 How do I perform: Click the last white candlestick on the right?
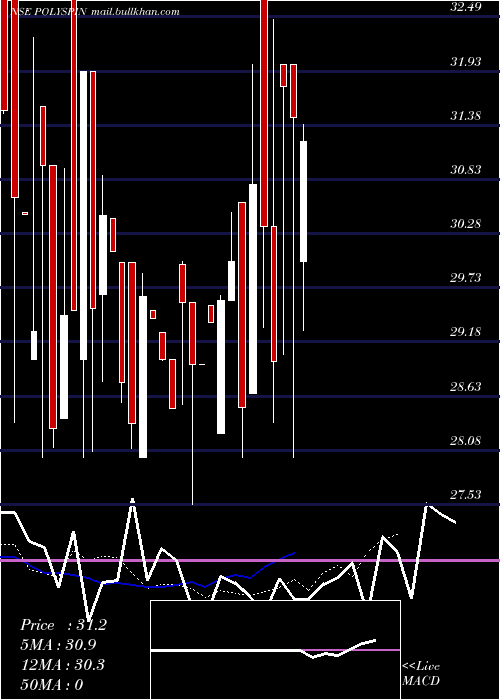pyautogui.click(x=304, y=201)
